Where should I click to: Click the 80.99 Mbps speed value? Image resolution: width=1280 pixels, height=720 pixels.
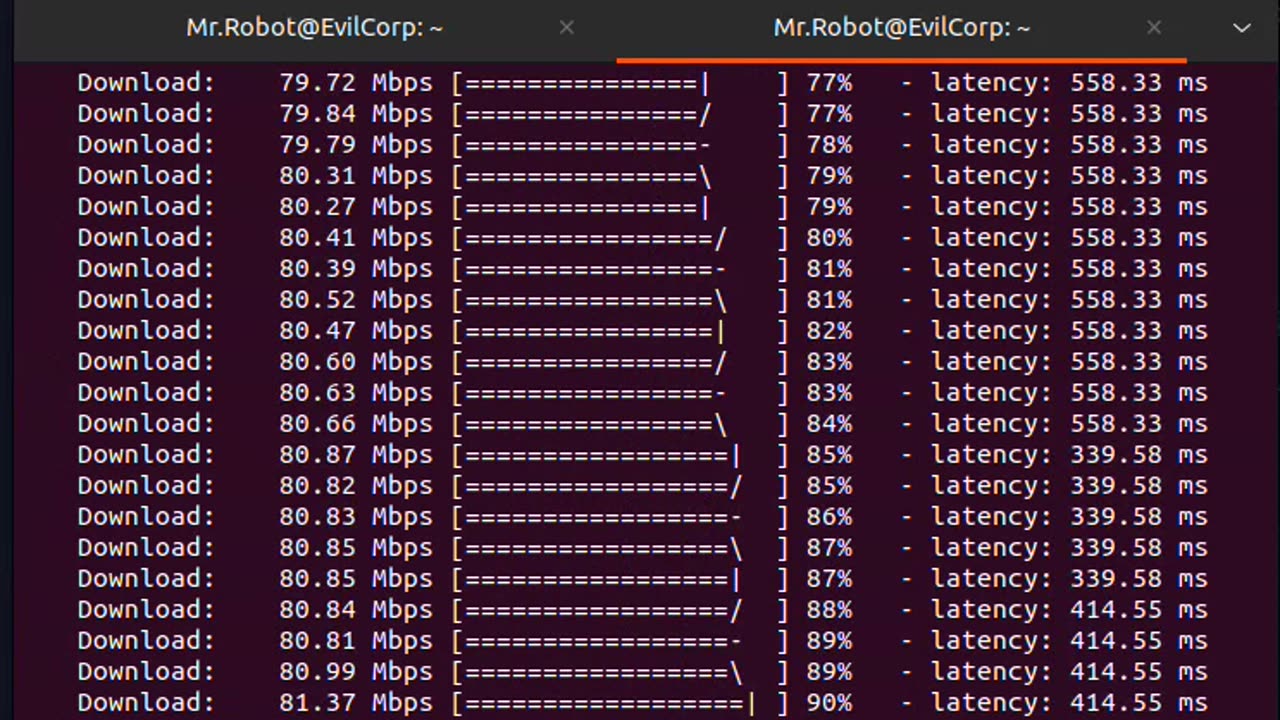[x=356, y=672]
